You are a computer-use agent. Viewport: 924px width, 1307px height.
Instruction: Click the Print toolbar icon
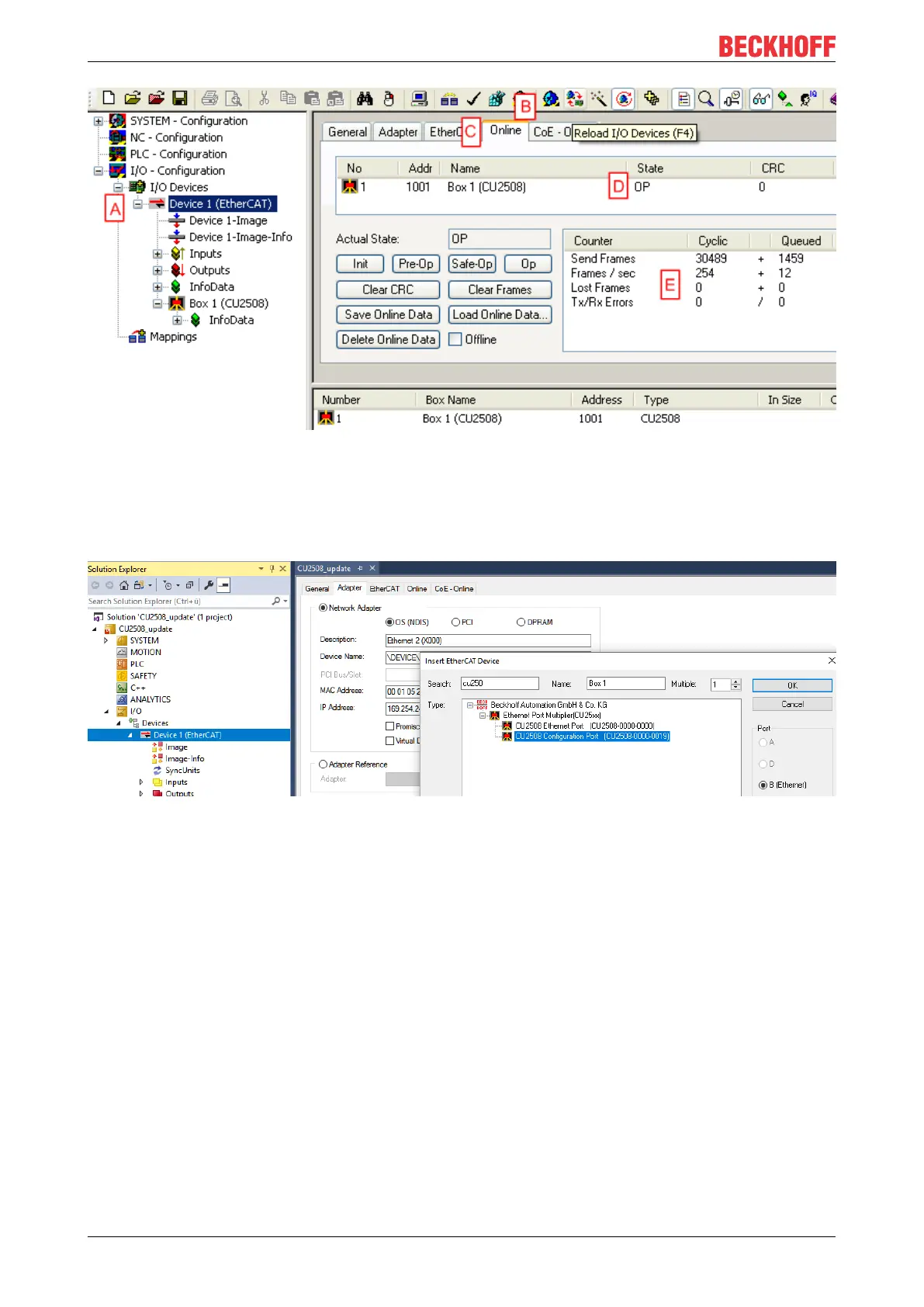[x=209, y=98]
